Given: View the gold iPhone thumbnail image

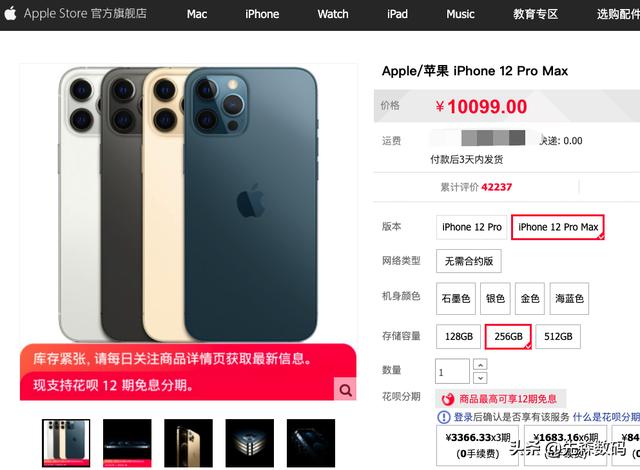Looking at the screenshot, I should (188, 443).
